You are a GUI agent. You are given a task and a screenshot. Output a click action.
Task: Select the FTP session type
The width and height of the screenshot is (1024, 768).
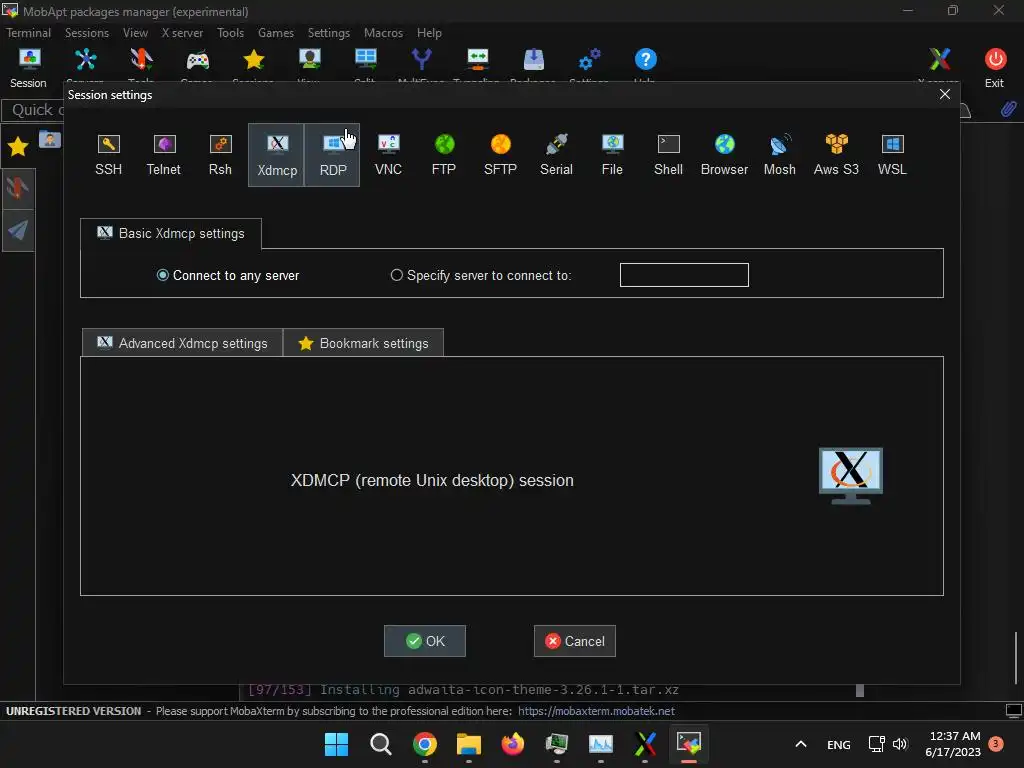(x=444, y=155)
